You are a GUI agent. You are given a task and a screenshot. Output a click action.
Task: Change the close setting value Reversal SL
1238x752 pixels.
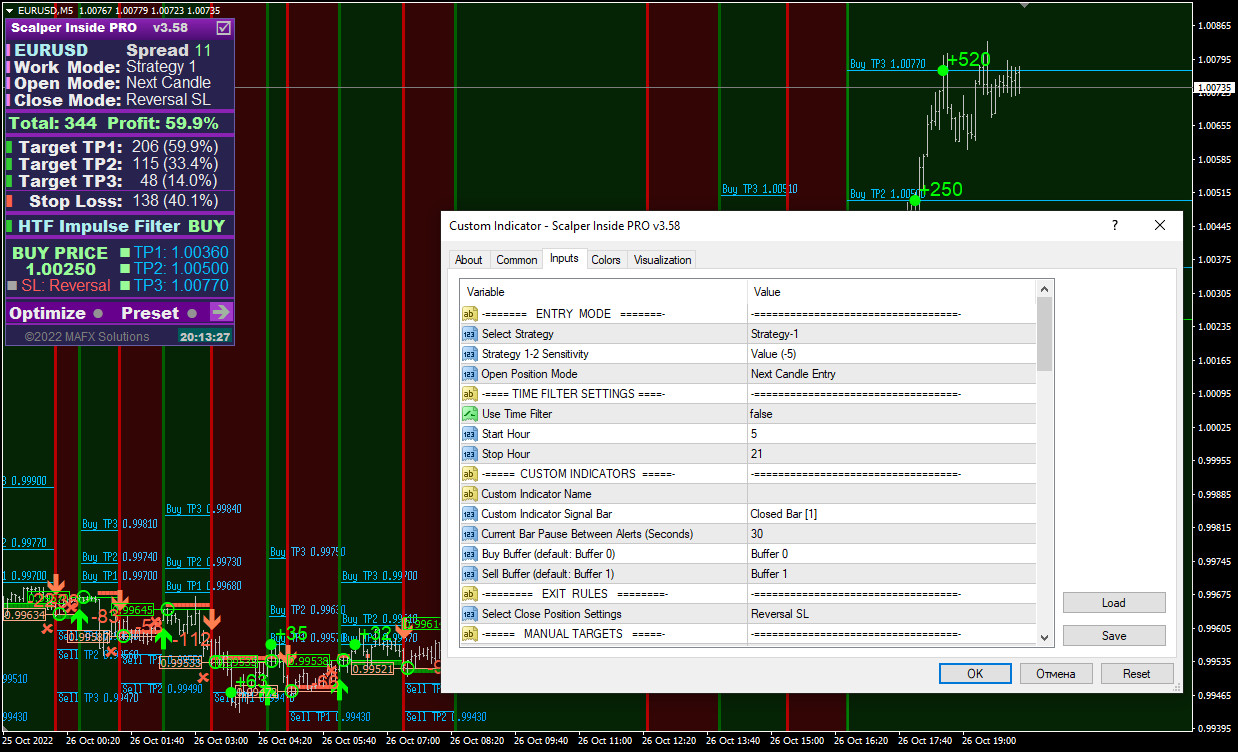[x=892, y=614]
